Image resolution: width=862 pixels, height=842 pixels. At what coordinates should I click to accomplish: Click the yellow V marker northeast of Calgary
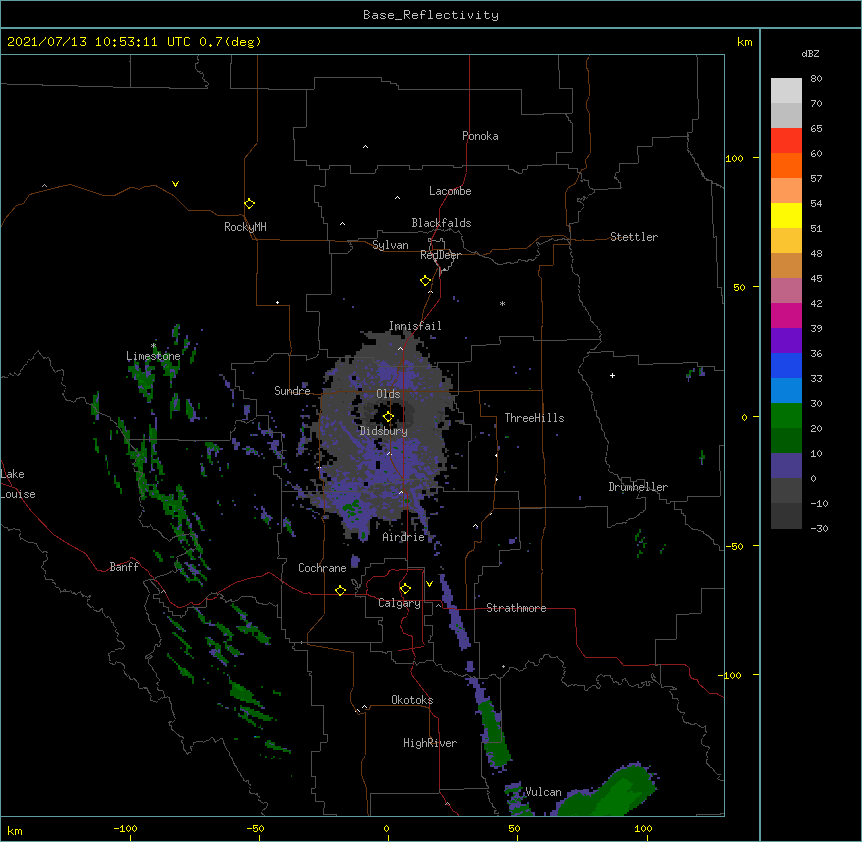click(x=429, y=584)
